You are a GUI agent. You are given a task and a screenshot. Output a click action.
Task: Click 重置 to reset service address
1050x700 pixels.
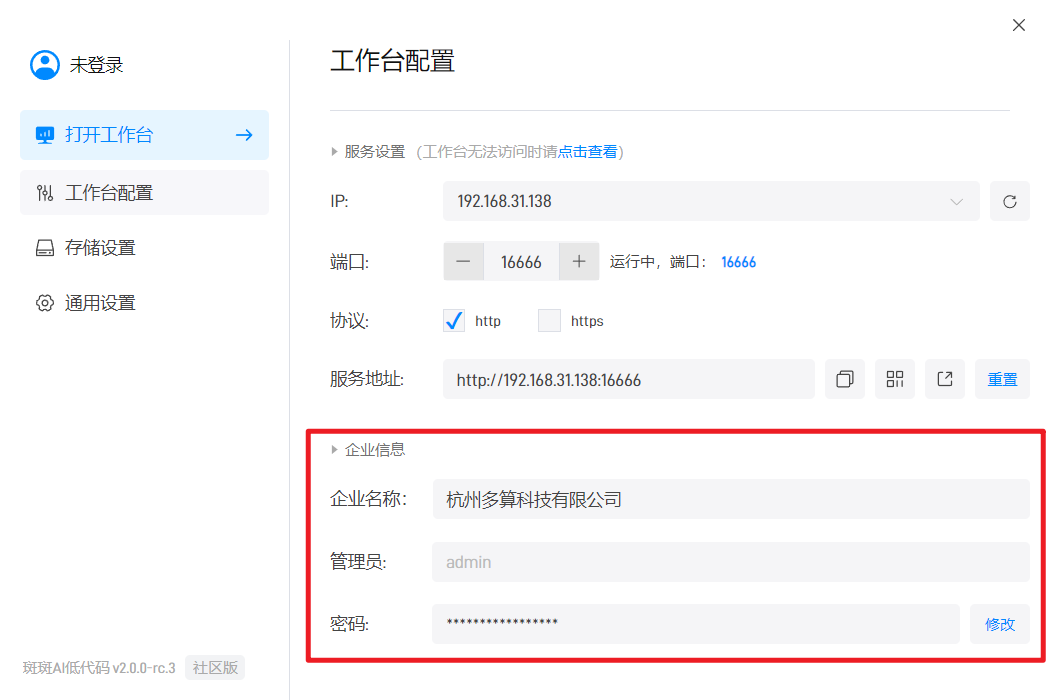[1002, 379]
